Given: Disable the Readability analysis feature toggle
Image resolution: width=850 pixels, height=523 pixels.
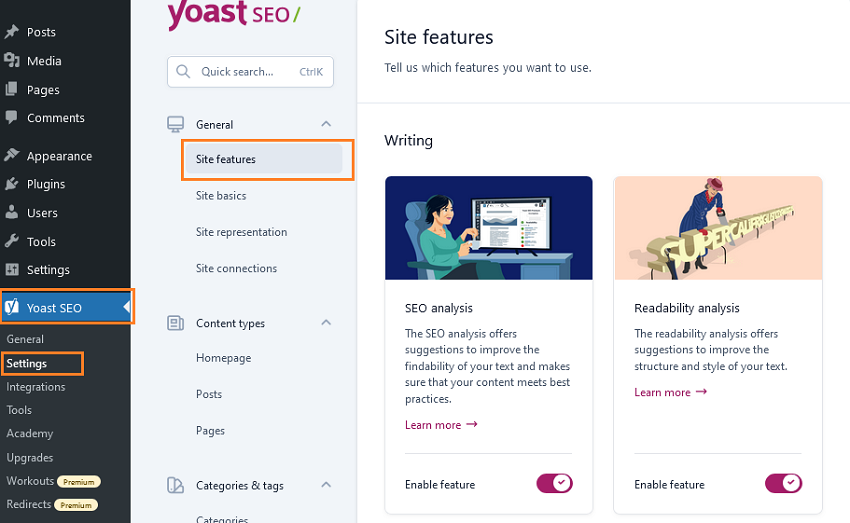Looking at the screenshot, I should tap(783, 483).
